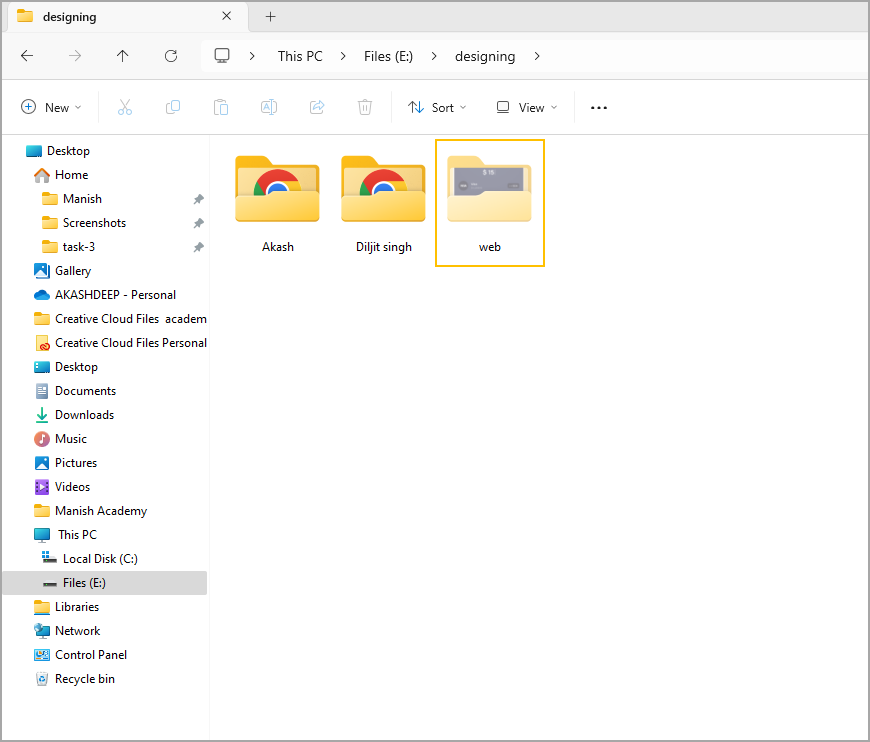Open the New item dropdown
The width and height of the screenshot is (870, 742).
pos(51,107)
